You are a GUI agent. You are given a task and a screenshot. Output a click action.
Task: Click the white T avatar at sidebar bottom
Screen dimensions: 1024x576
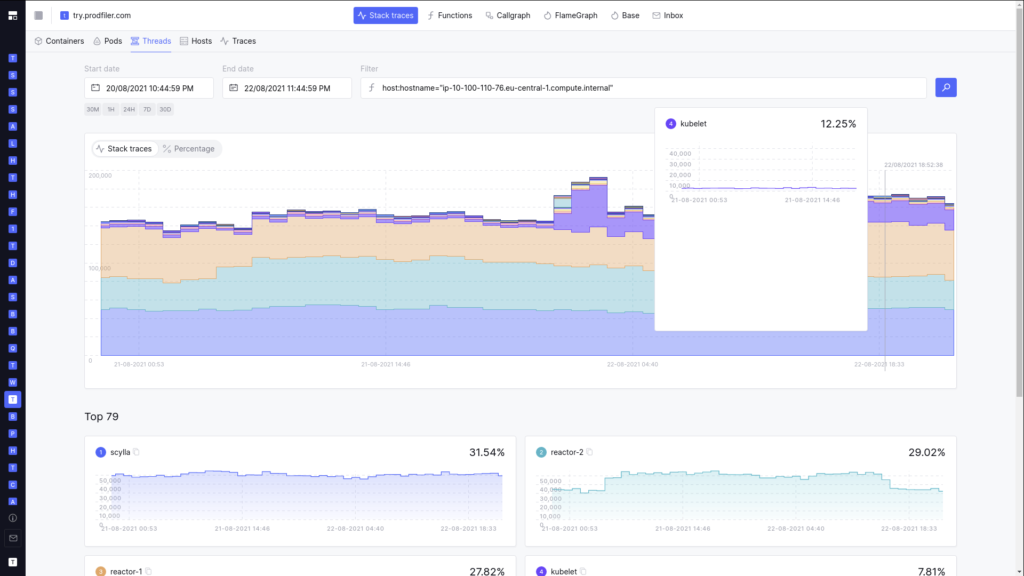click(12, 562)
